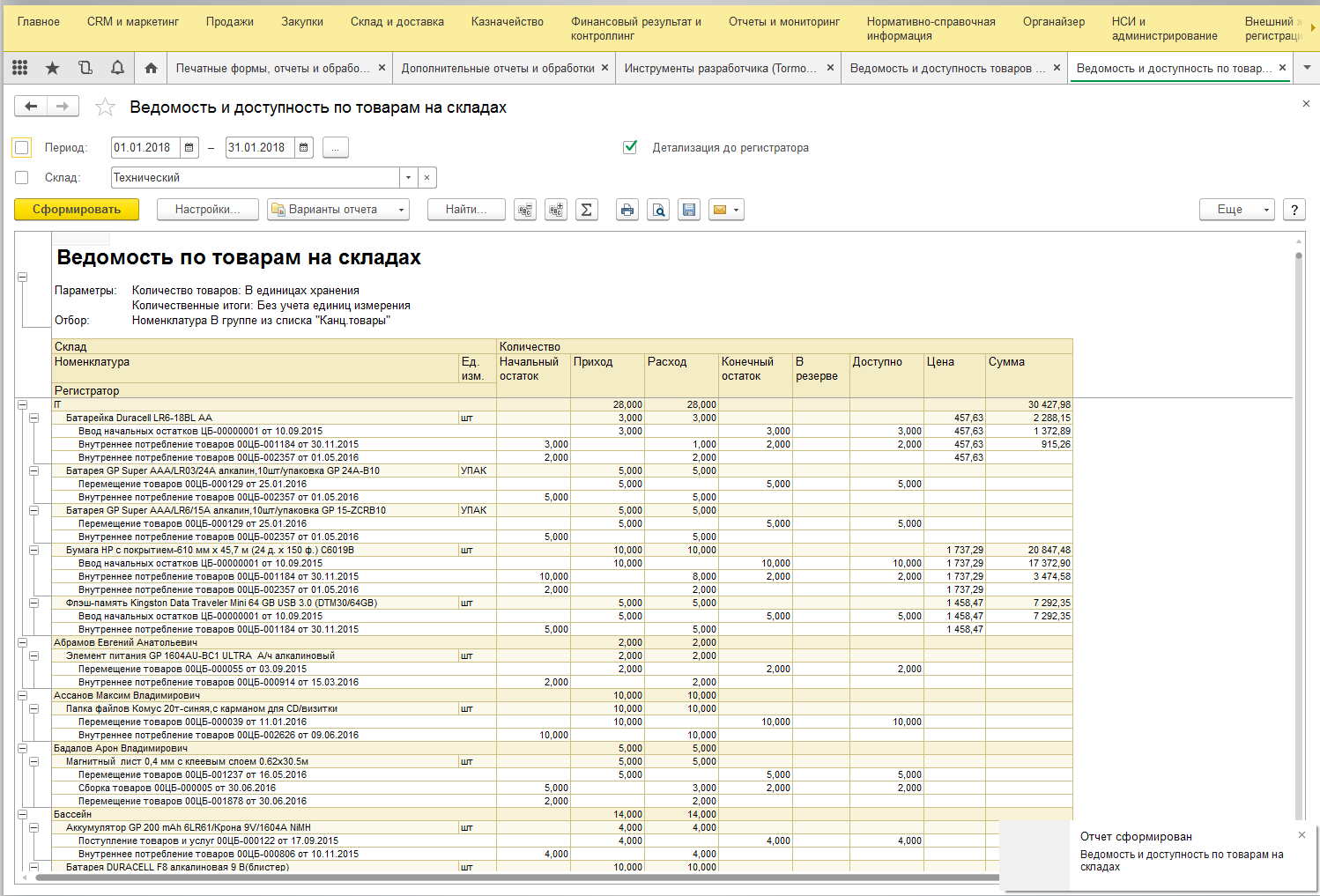
Task: Open the tab list dropdown arrow
Action: pos(1307,68)
